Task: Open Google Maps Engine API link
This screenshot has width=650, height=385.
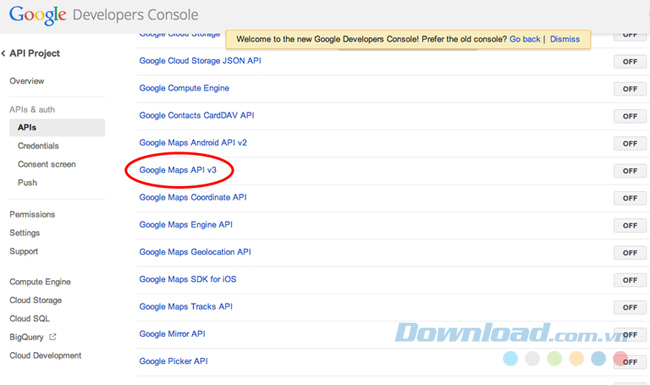Action: (x=186, y=225)
